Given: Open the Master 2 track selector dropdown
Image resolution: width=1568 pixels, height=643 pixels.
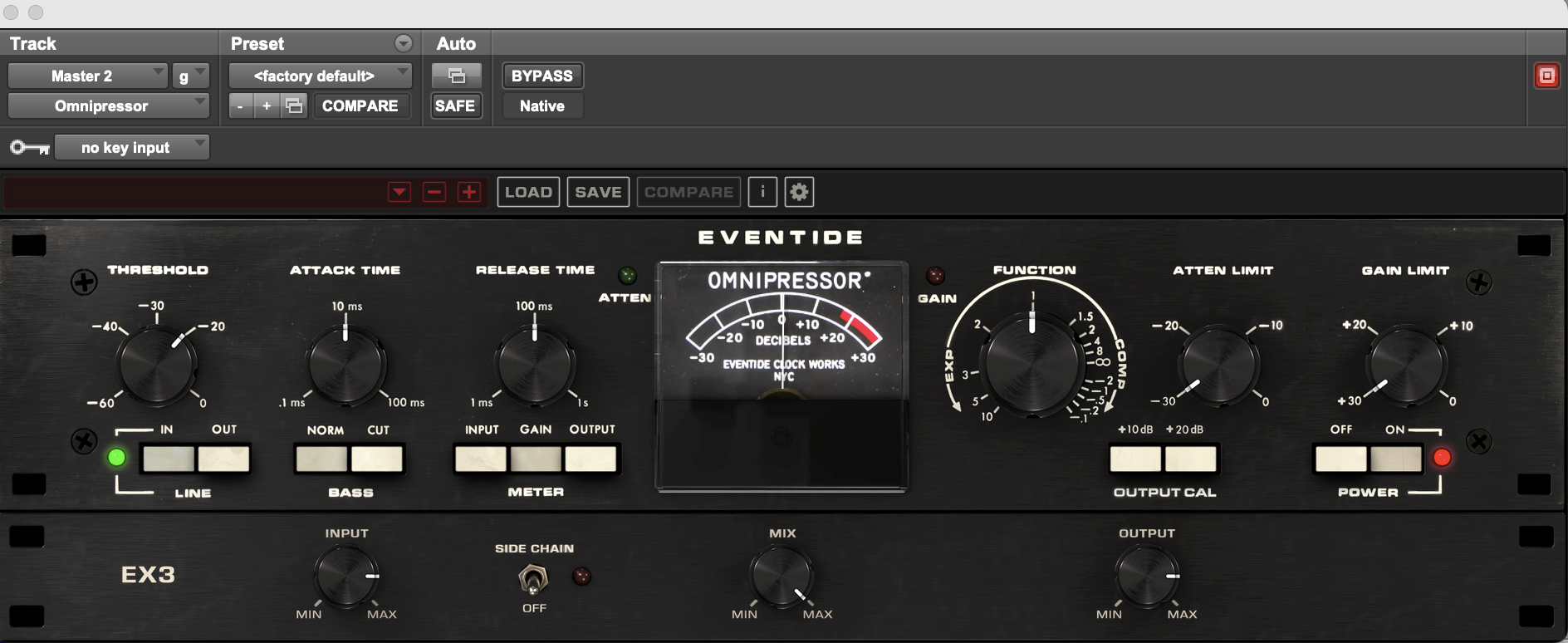Looking at the screenshot, I should [x=87, y=76].
